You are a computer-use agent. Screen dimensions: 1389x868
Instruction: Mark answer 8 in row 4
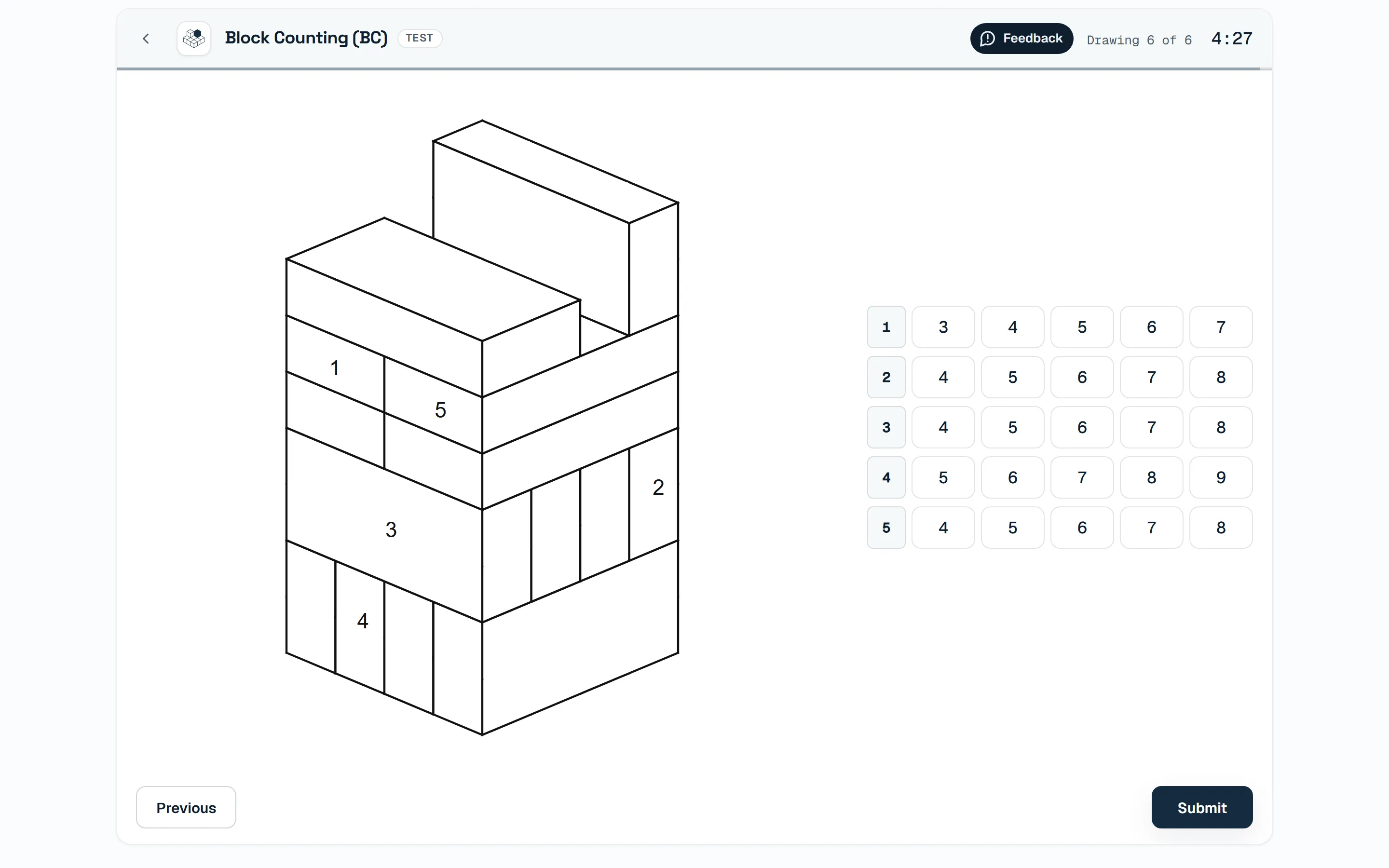(x=1151, y=477)
